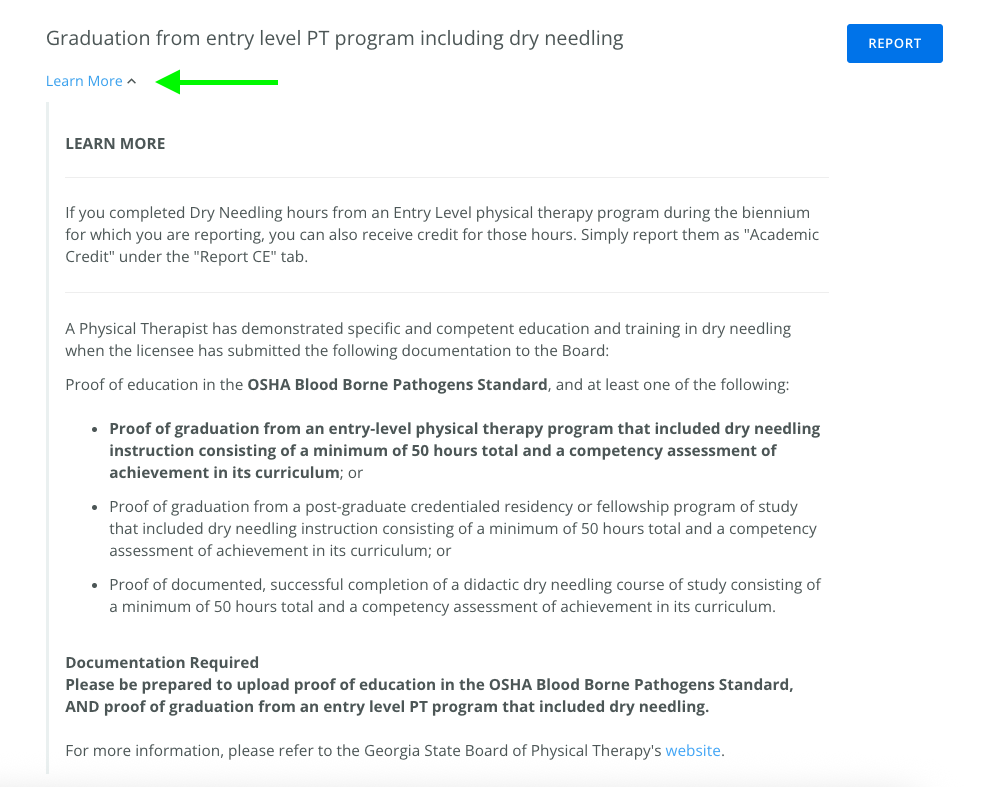Image resolution: width=1005 pixels, height=787 pixels.
Task: Click the didactic dry needling course bullet
Action: [464, 595]
